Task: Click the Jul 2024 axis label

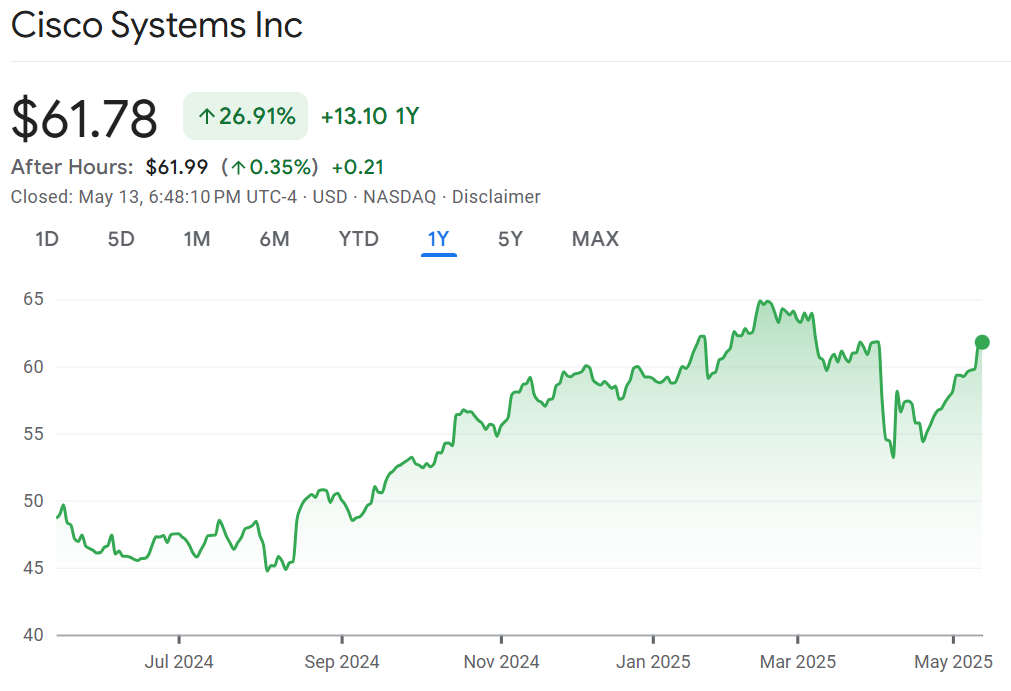Action: click(179, 662)
